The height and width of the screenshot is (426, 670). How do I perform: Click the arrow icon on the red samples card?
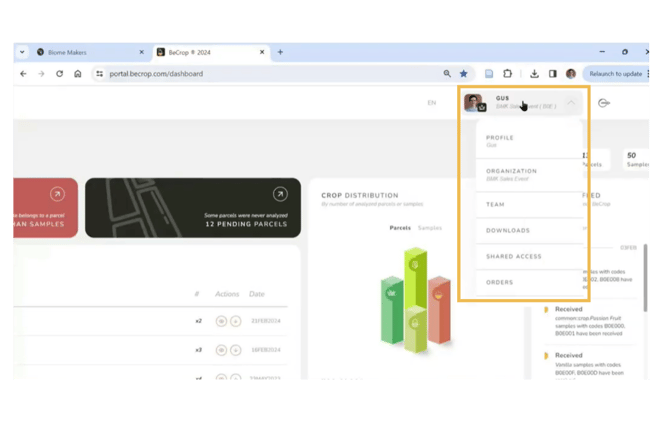(57, 194)
